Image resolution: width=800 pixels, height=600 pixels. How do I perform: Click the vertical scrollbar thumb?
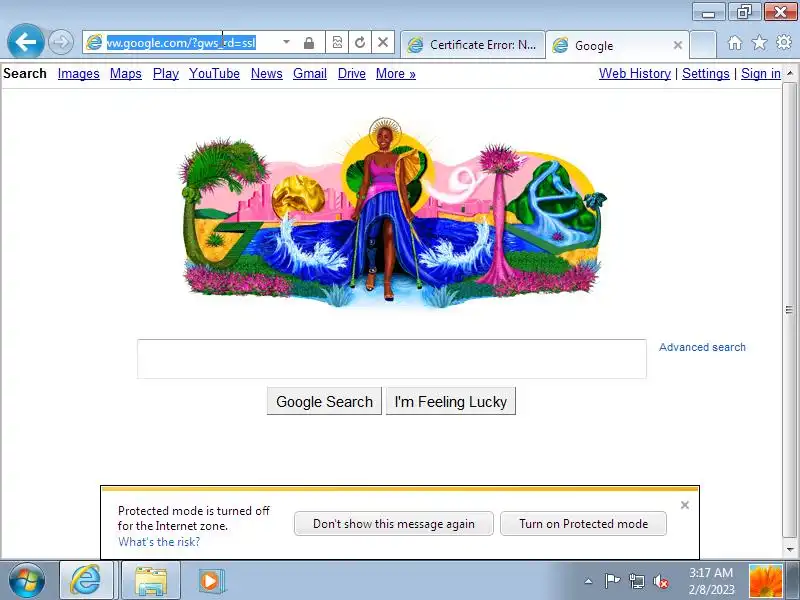click(789, 309)
